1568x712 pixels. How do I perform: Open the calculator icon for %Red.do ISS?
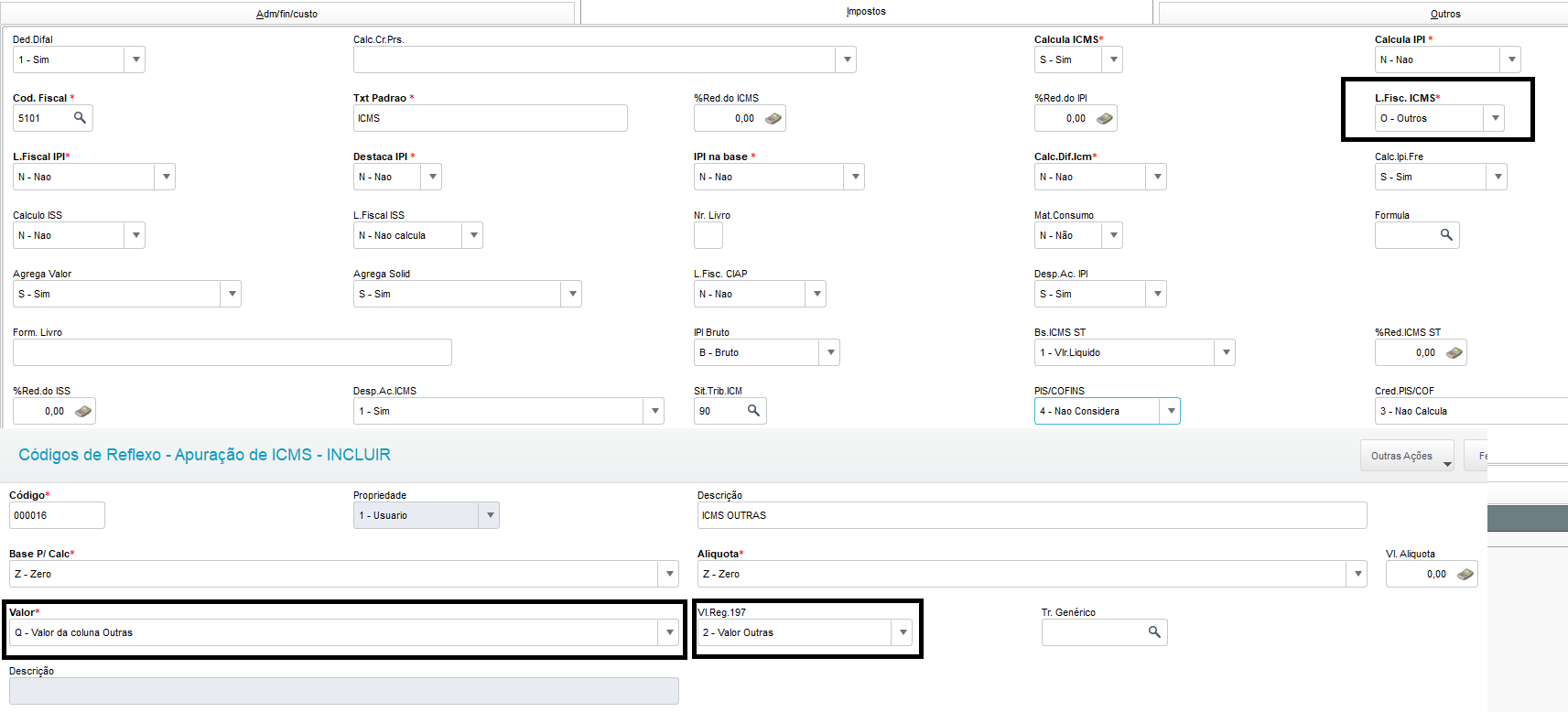click(x=83, y=411)
